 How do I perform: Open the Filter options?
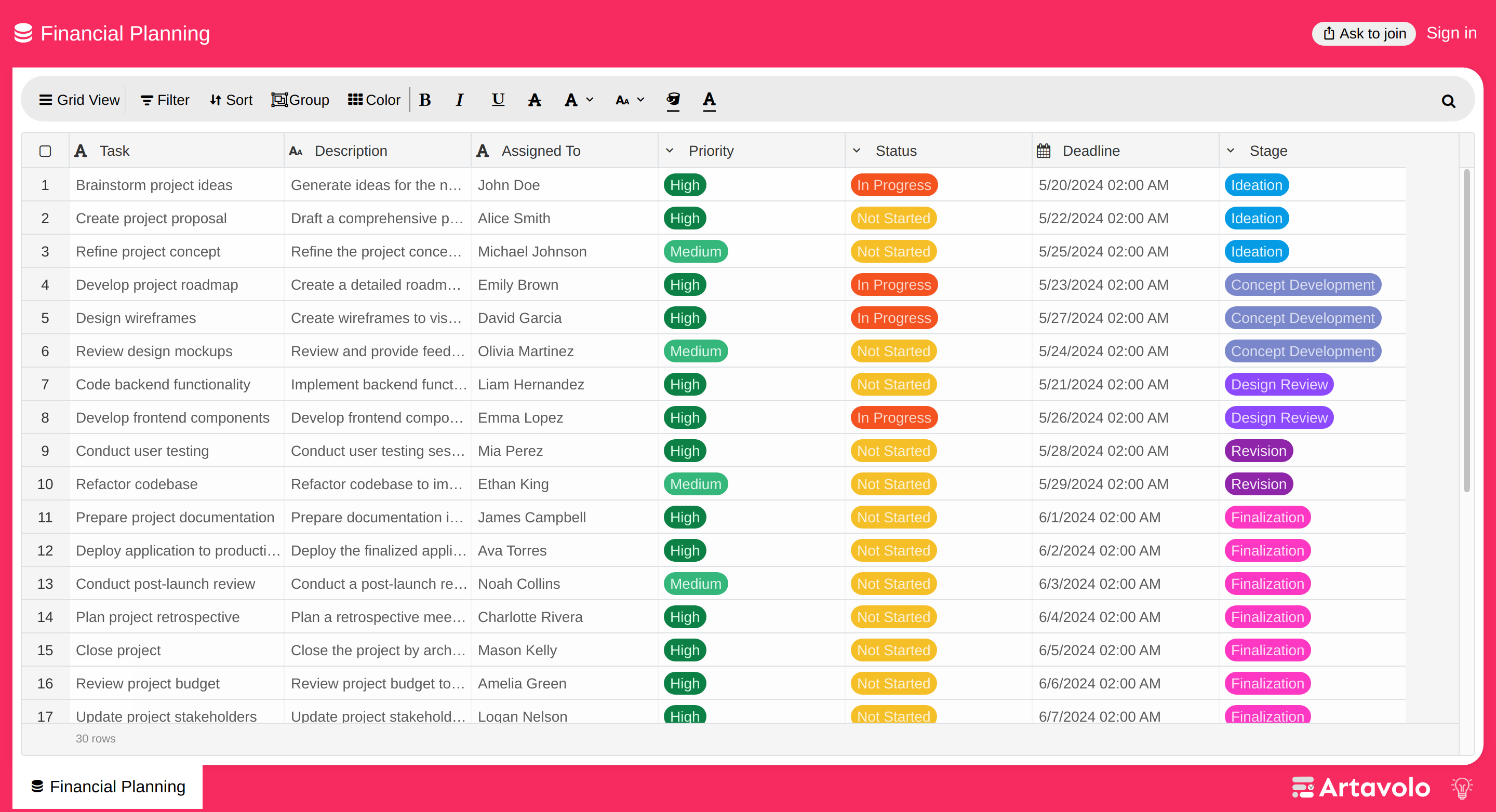[x=165, y=100]
